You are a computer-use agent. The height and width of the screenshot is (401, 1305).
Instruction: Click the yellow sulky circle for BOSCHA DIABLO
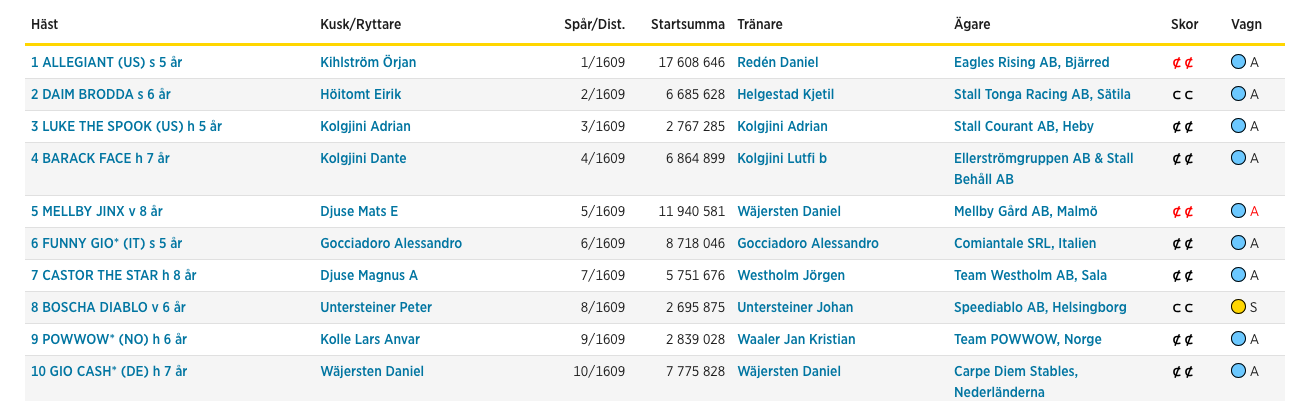pos(1238,307)
